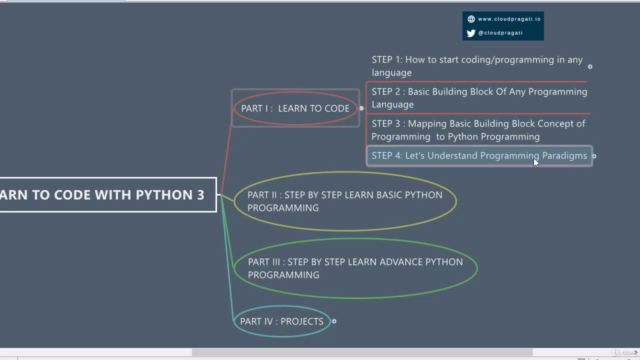Select STEP 1 how to start coding node
Screen dimensions: 640x360
tap(477, 66)
